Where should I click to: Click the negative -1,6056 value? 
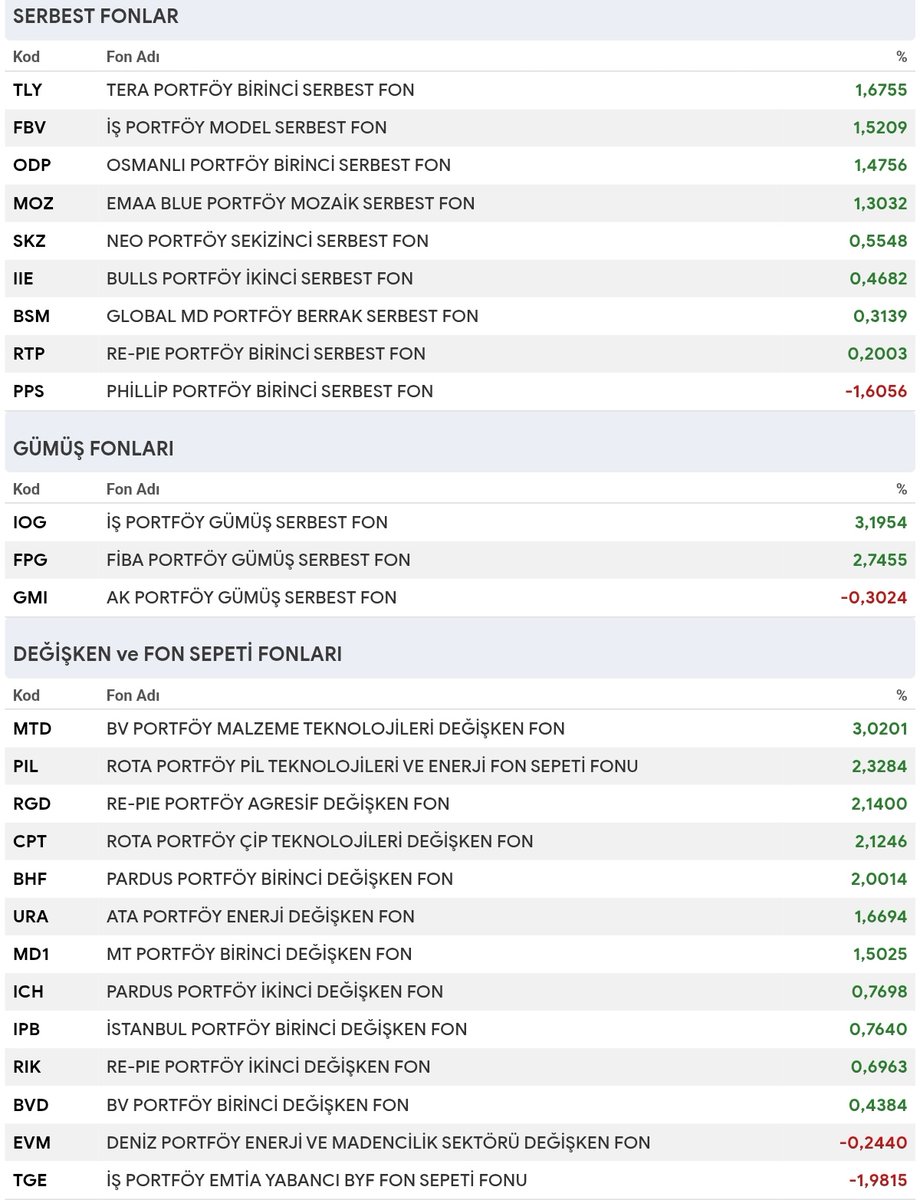(876, 391)
